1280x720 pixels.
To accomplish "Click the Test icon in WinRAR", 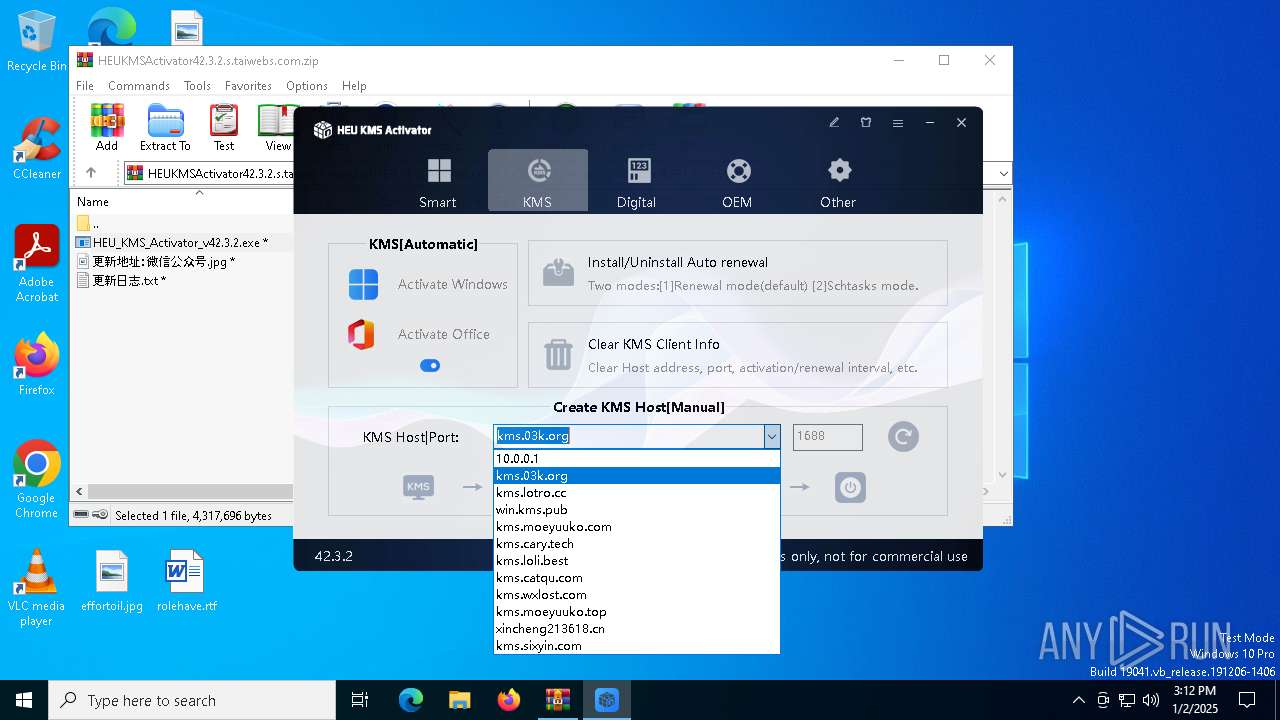I will pyautogui.click(x=224, y=127).
